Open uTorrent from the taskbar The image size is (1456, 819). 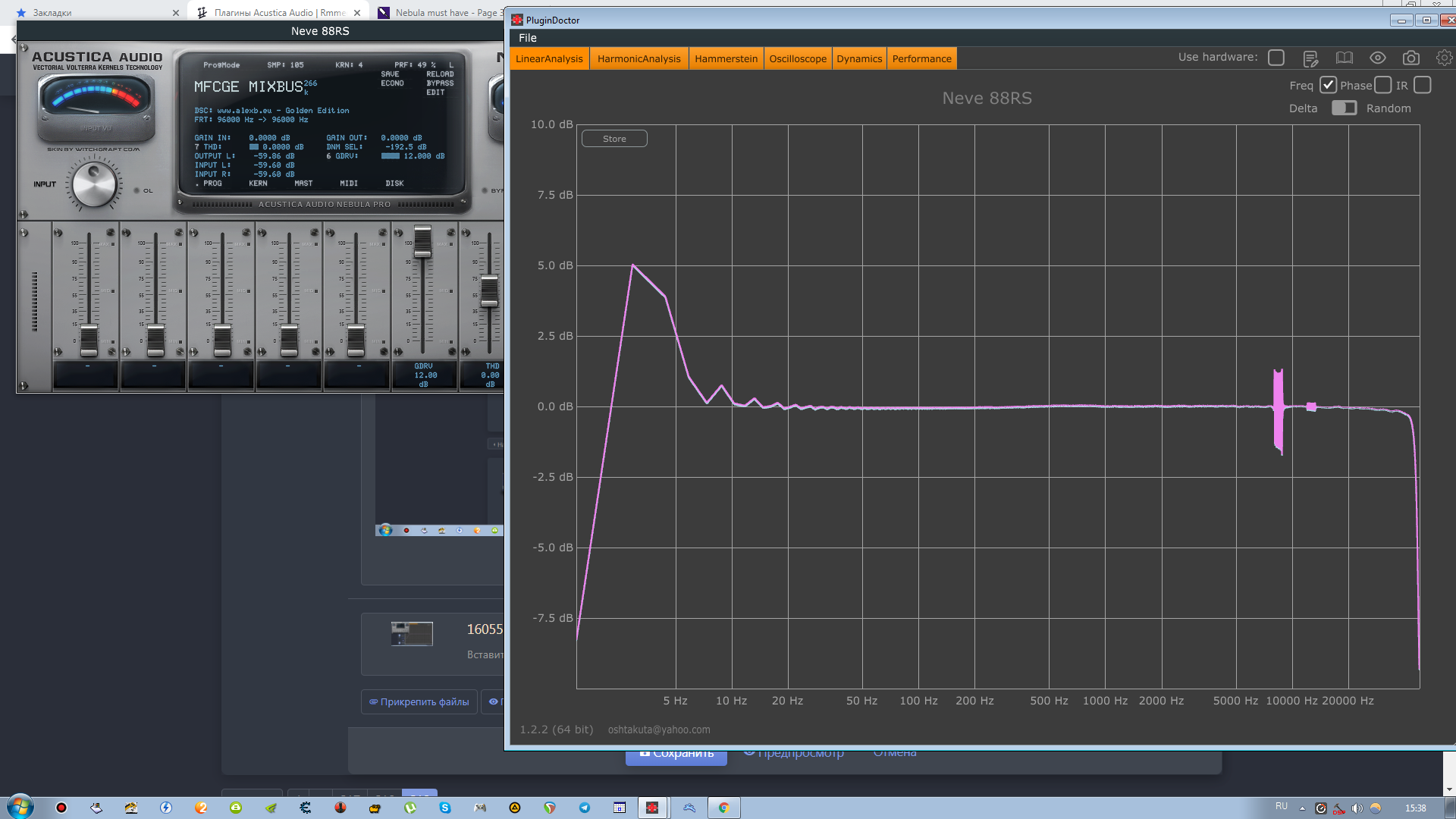410,808
